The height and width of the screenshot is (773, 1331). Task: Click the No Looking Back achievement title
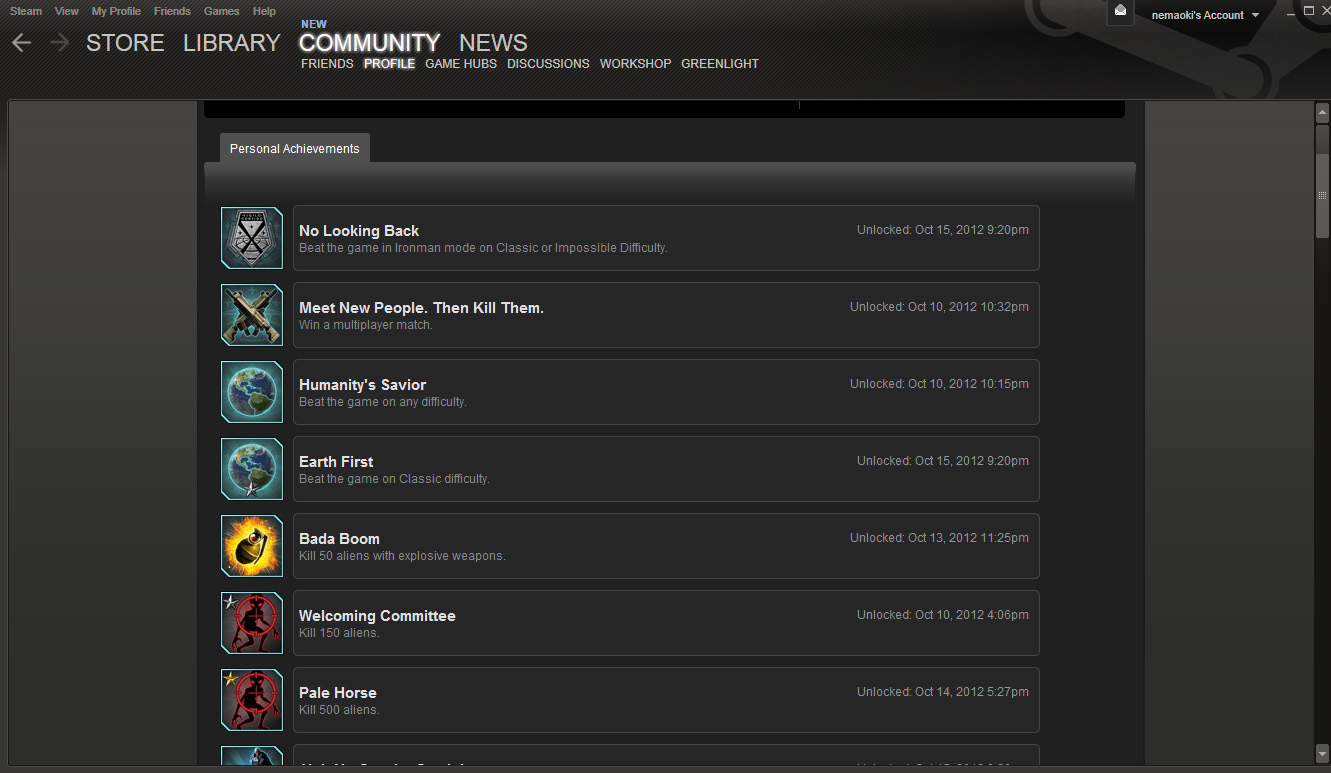359,231
